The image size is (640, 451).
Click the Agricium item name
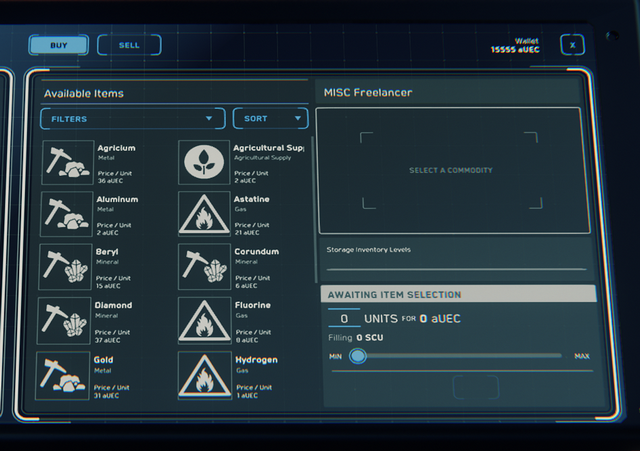116,148
